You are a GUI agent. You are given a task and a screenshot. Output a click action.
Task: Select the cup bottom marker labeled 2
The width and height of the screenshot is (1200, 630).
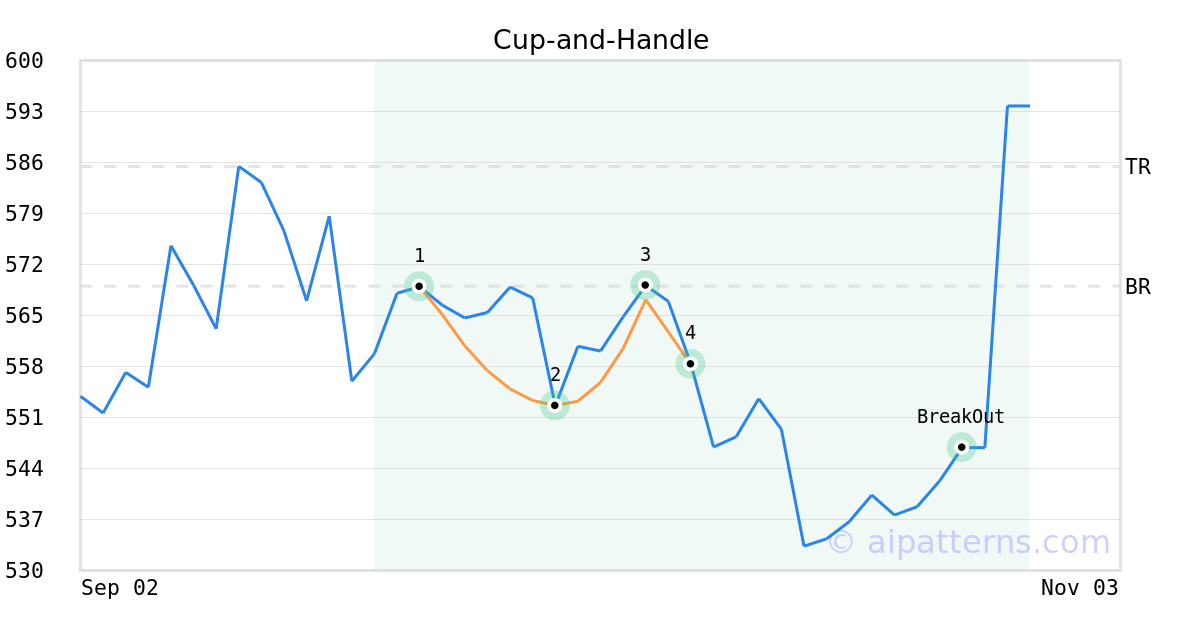click(554, 405)
